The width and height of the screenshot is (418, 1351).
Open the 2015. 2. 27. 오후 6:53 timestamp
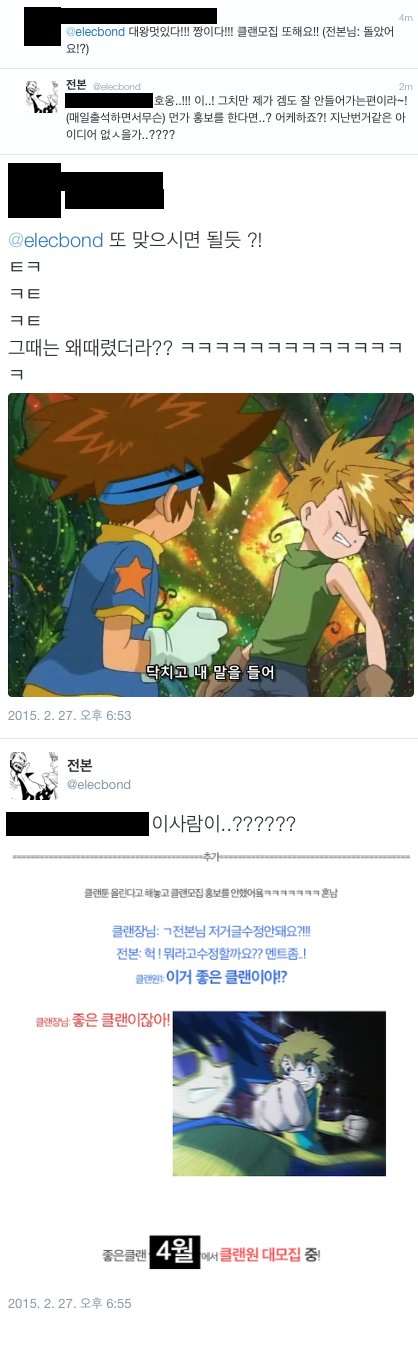pyautogui.click(x=69, y=715)
